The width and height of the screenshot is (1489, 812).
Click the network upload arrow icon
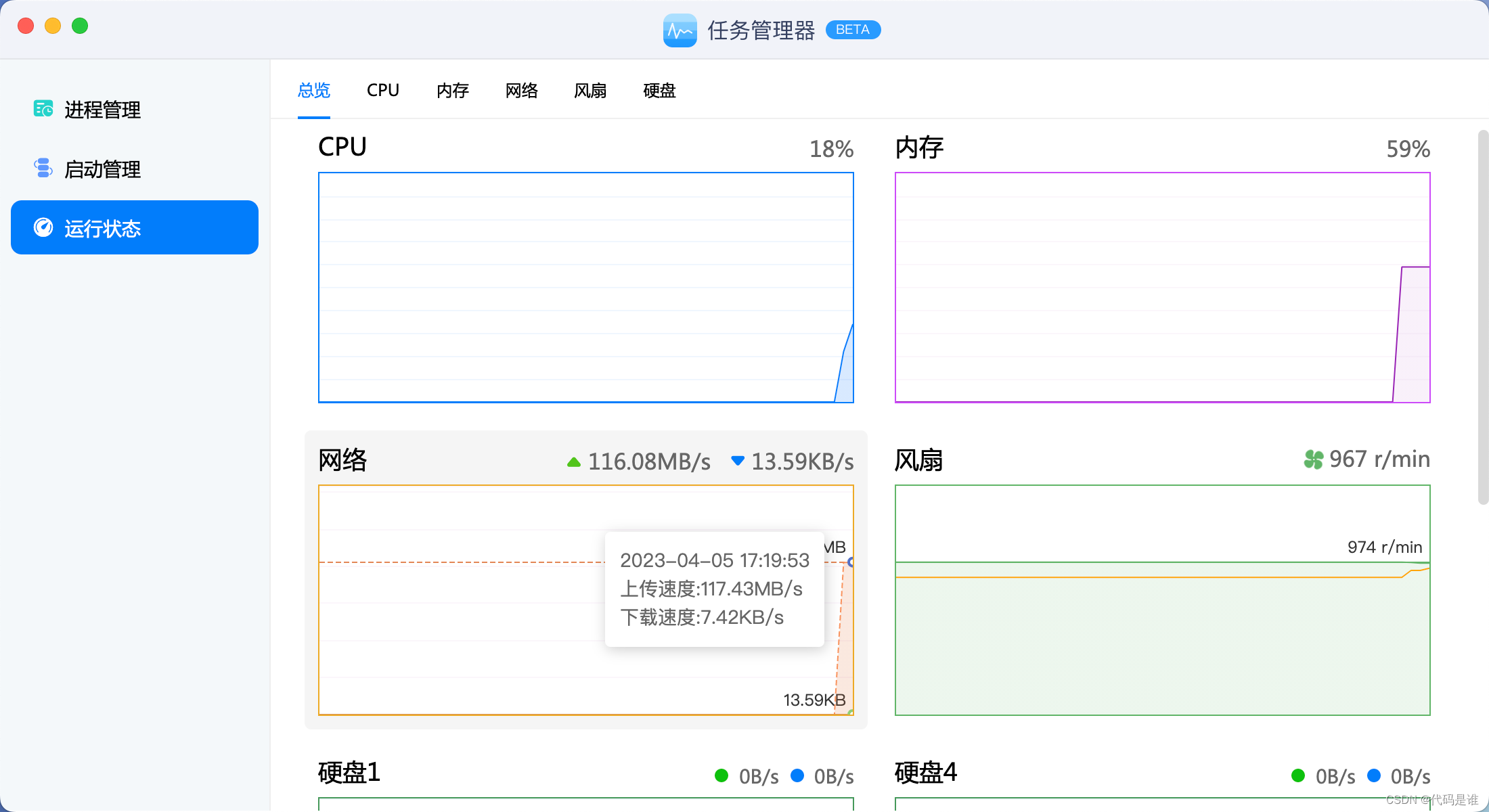tap(573, 460)
